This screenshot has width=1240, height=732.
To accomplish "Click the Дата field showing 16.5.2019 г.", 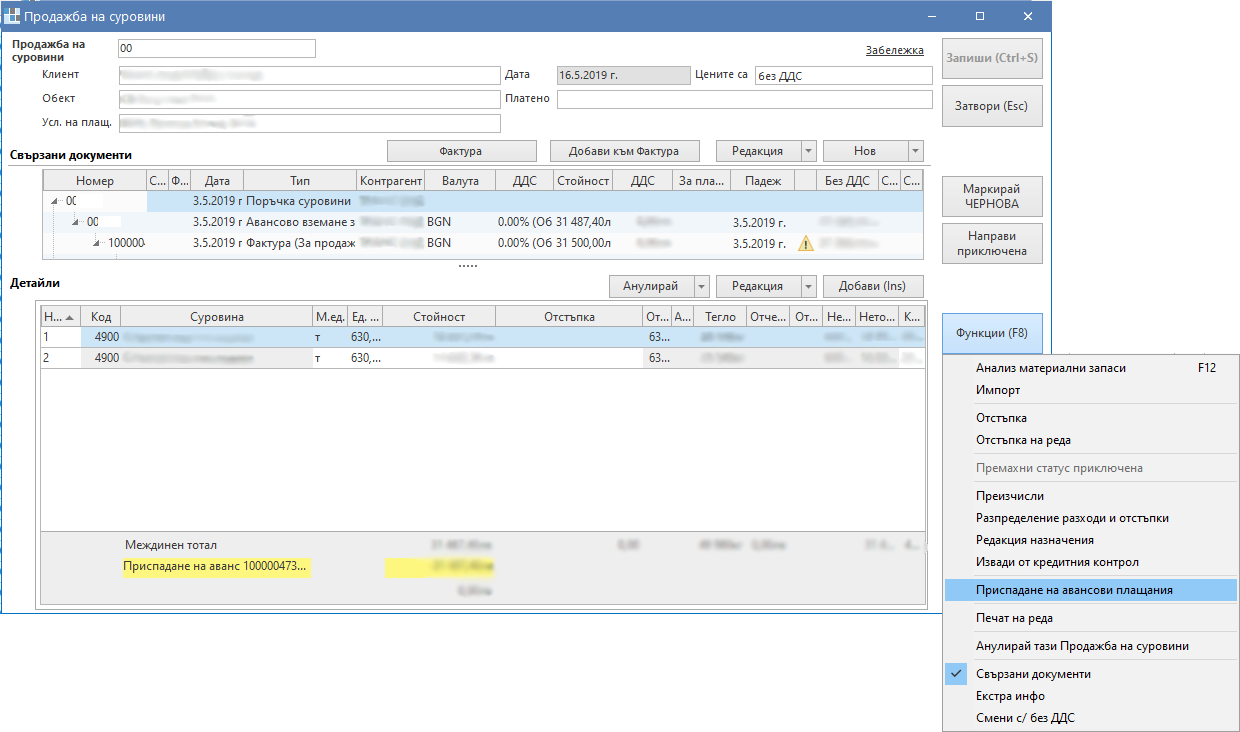I will pyautogui.click(x=623, y=75).
